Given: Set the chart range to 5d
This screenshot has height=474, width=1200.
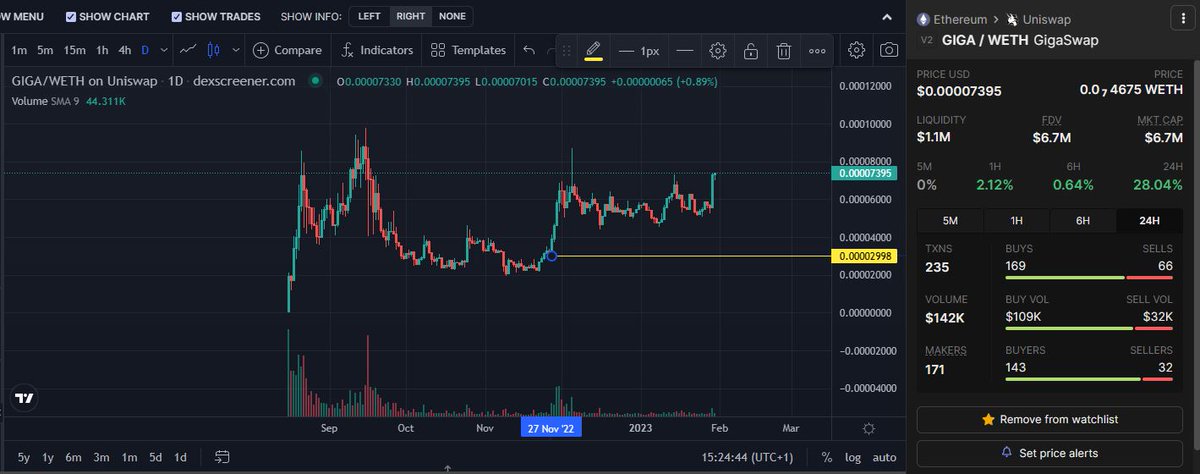Looking at the screenshot, I should [156, 457].
